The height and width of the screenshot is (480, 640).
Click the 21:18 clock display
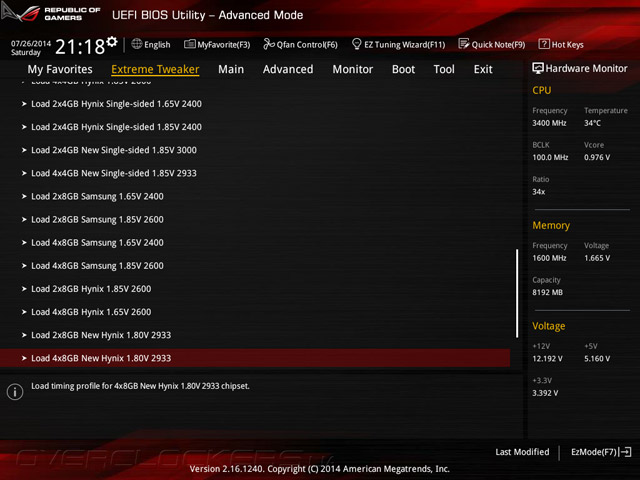click(80, 47)
